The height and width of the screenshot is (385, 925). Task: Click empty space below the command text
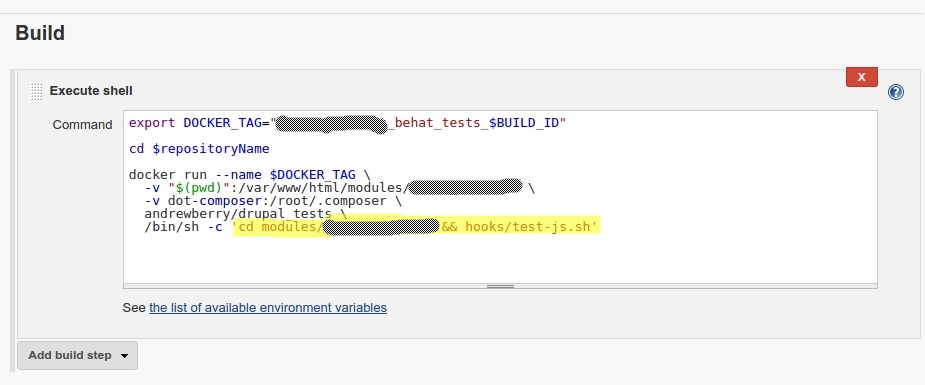coord(500,259)
